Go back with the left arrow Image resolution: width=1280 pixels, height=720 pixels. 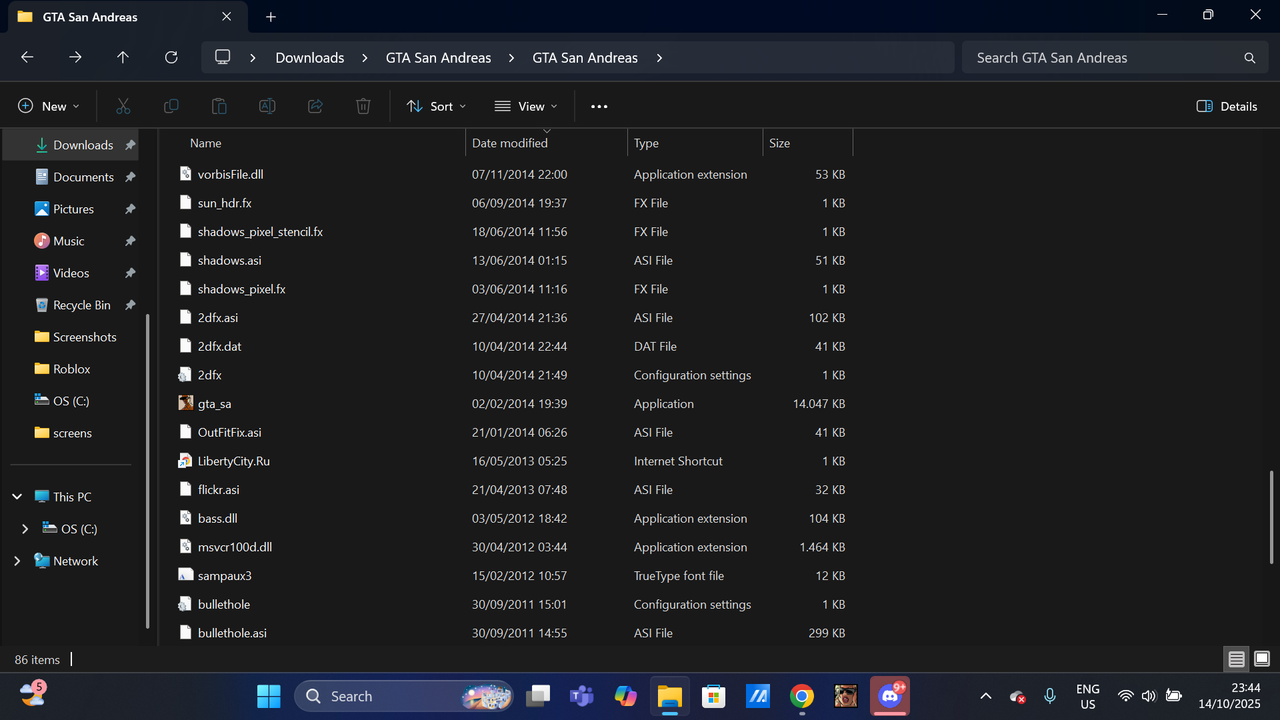[x=27, y=58]
